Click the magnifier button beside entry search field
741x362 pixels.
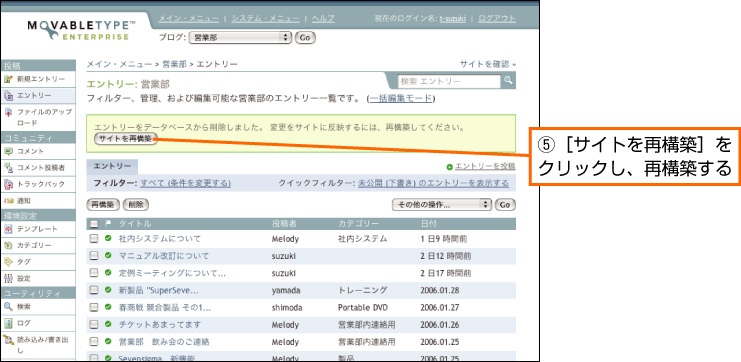click(x=508, y=81)
